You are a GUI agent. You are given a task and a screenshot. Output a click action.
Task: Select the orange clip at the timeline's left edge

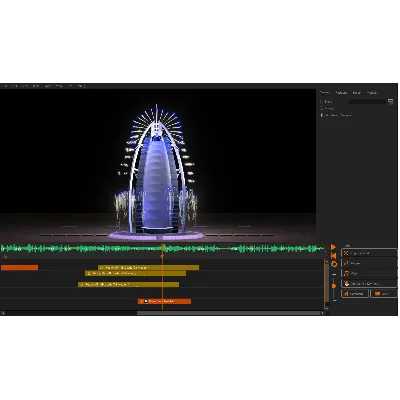[19, 267]
